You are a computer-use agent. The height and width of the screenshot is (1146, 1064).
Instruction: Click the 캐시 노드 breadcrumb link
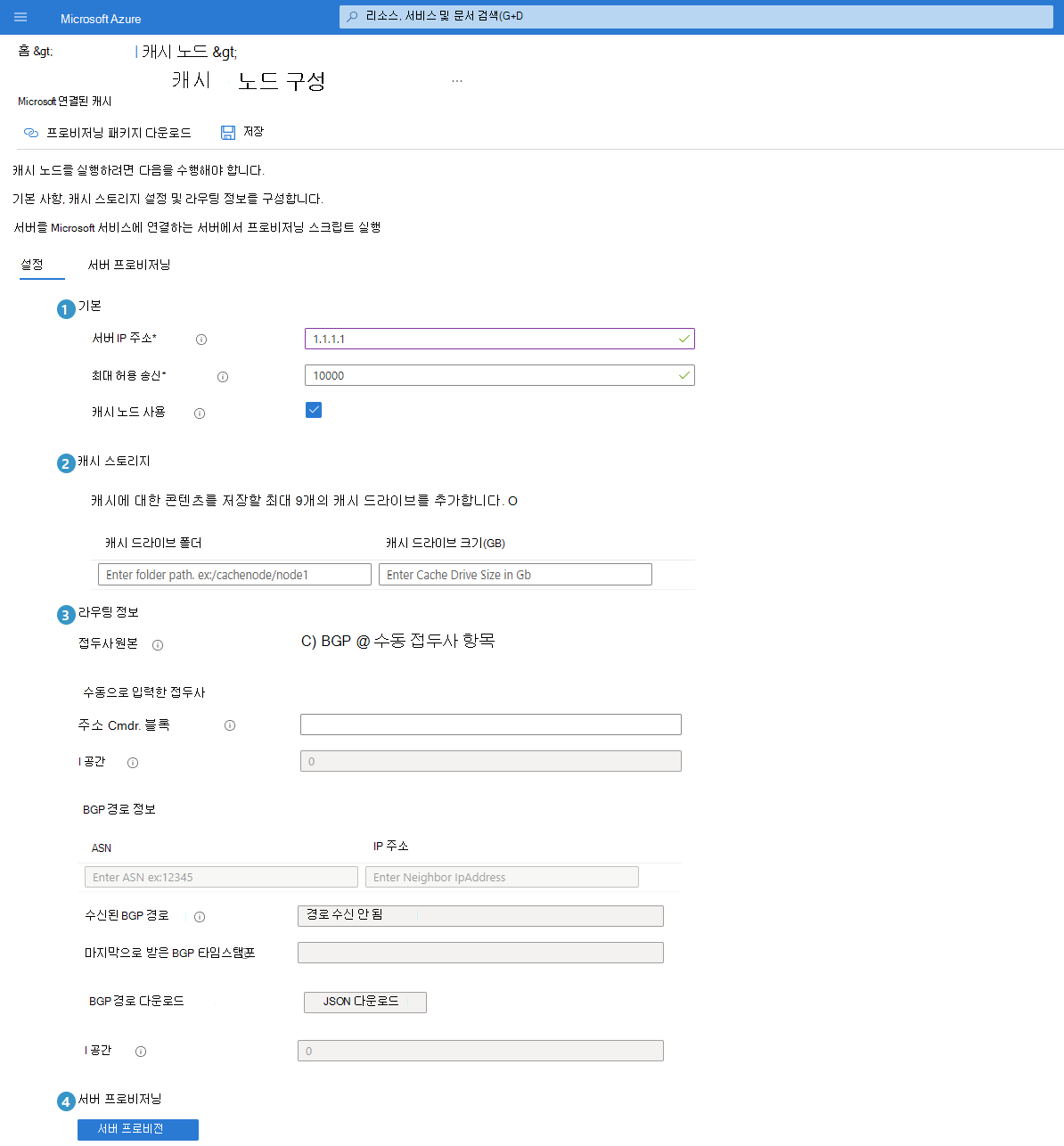click(175, 52)
